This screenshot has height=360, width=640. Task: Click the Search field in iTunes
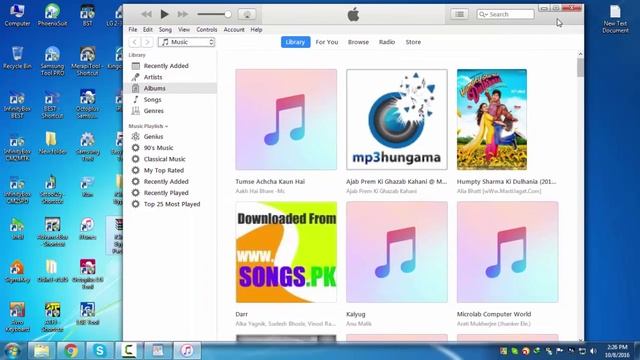click(505, 14)
